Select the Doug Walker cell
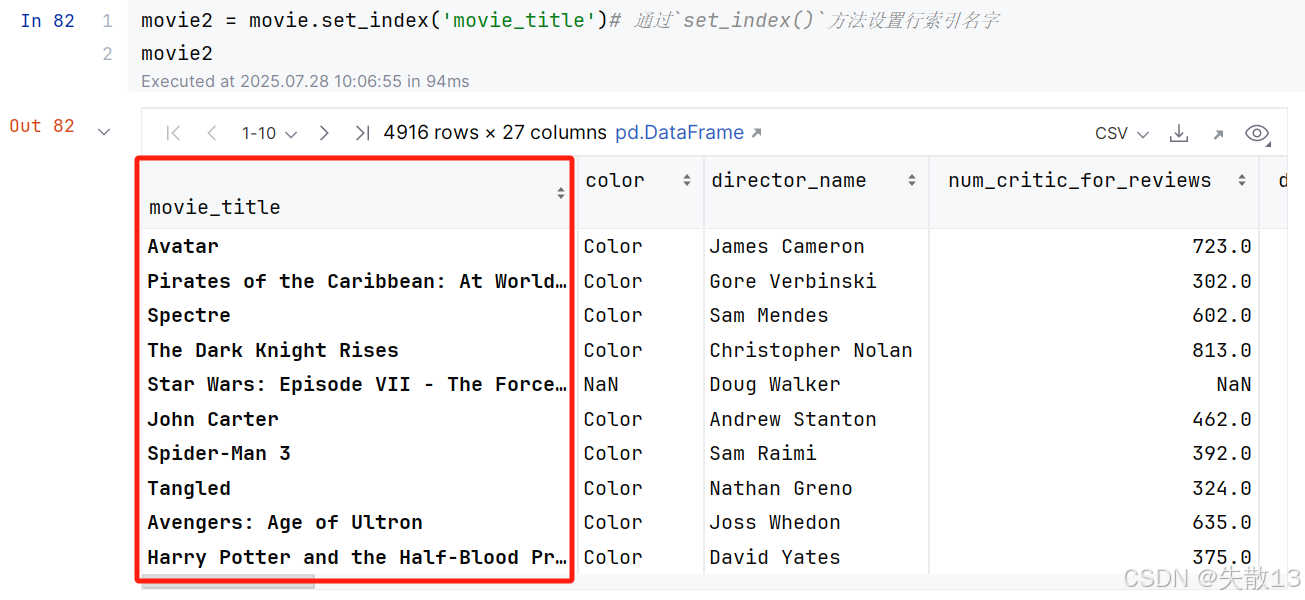This screenshot has height=600, width=1305. (775, 384)
